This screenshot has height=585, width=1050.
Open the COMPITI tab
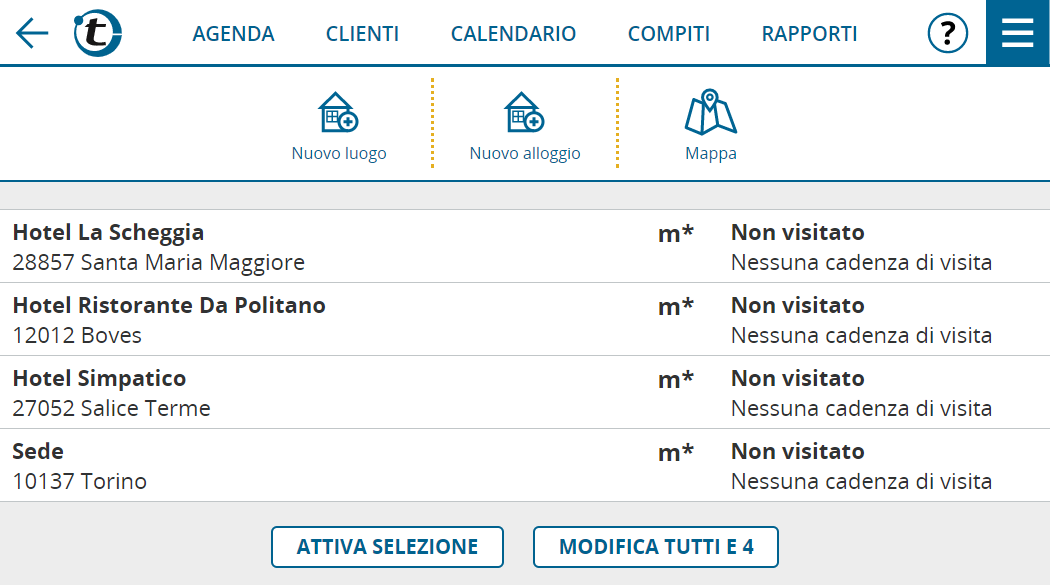pyautogui.click(x=668, y=33)
